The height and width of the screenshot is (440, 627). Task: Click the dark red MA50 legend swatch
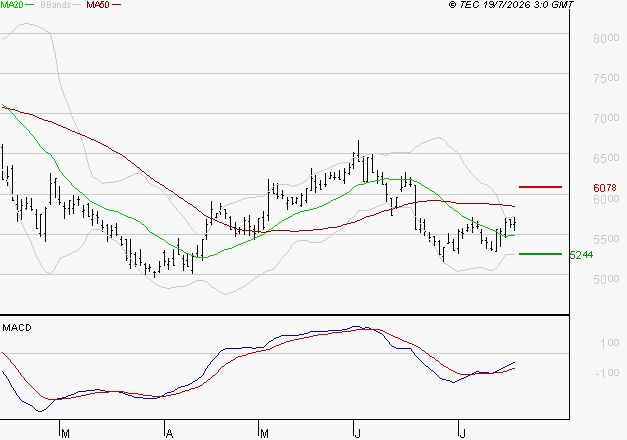116,5
